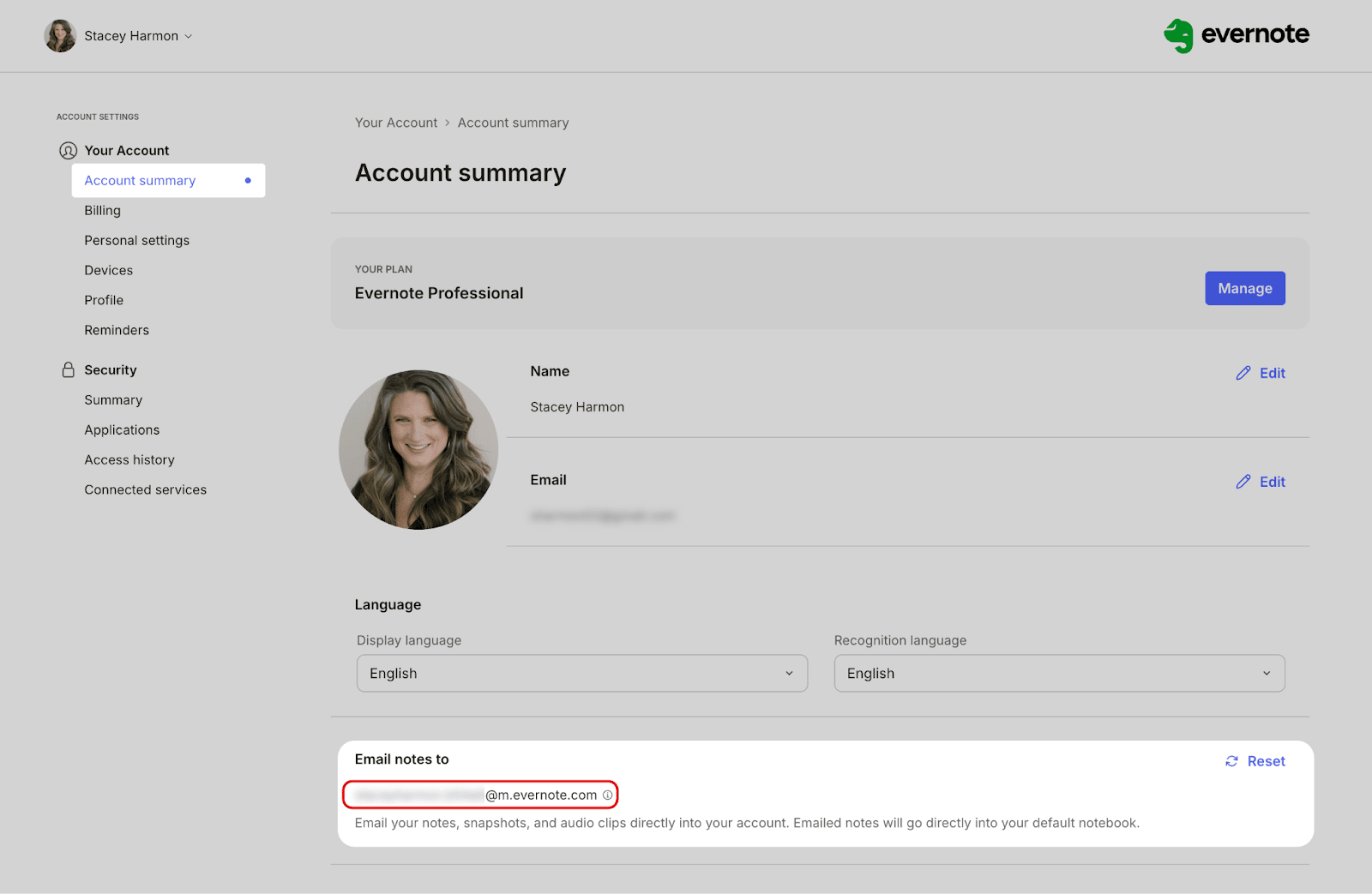Open the Stacey Harmon account dropdown chevron
1372x894 pixels.
(x=189, y=36)
